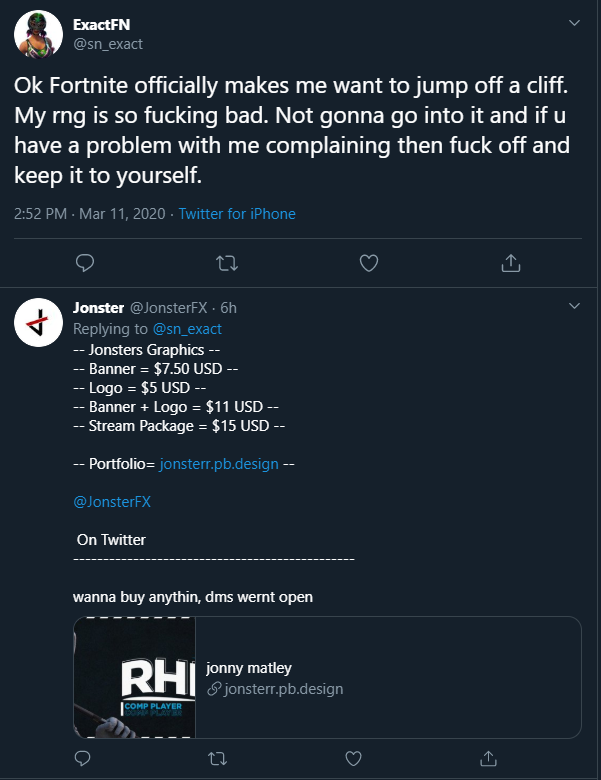Image resolution: width=601 pixels, height=780 pixels.
Task: Click the Twitter for iPhone link
Action: (237, 214)
